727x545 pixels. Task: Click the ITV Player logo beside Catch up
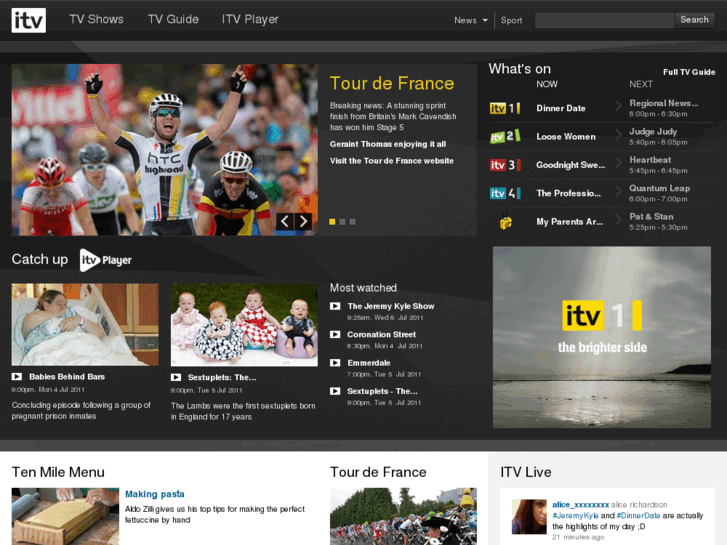(106, 260)
